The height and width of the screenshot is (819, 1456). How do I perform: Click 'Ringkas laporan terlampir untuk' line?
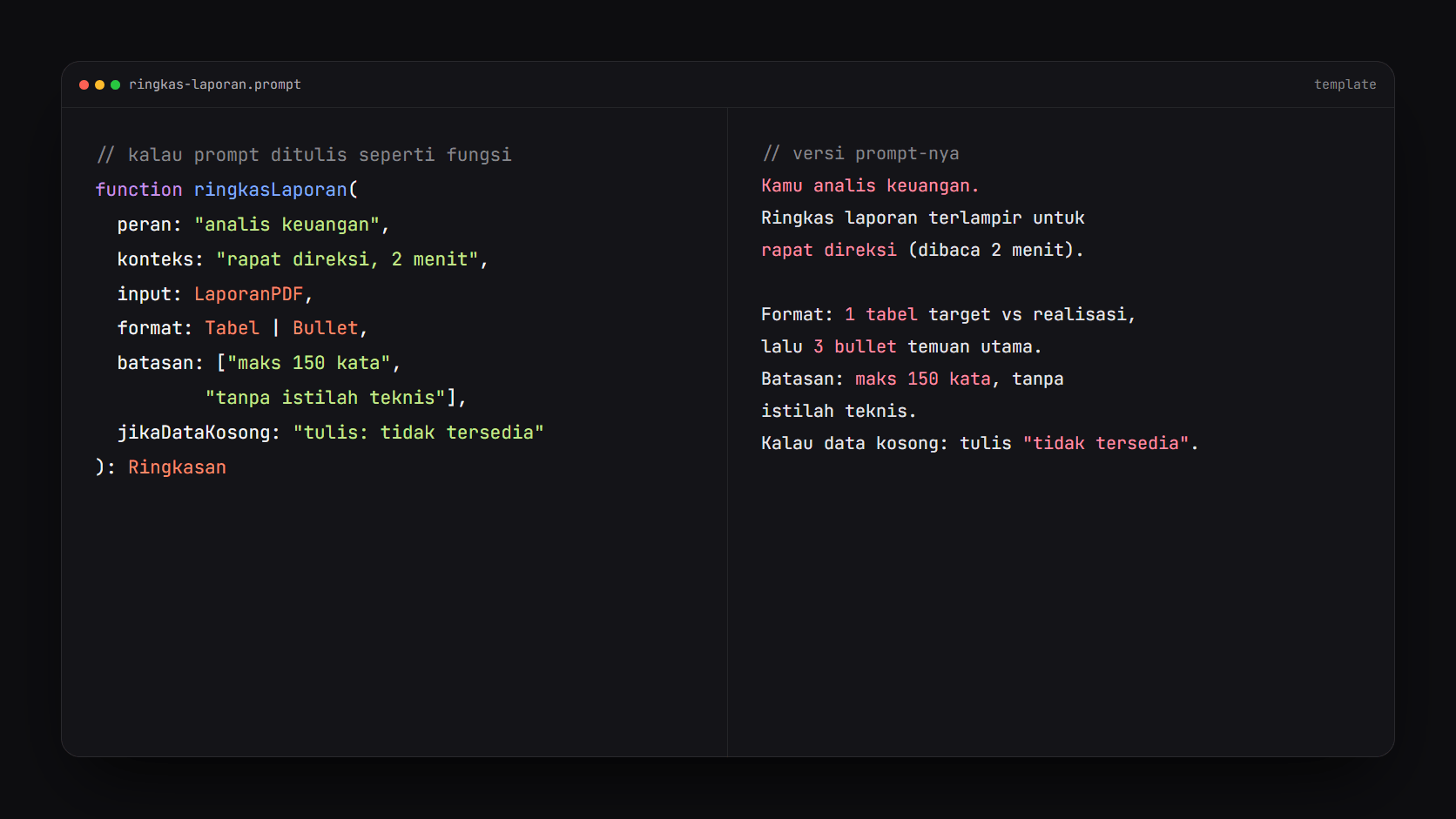click(923, 218)
